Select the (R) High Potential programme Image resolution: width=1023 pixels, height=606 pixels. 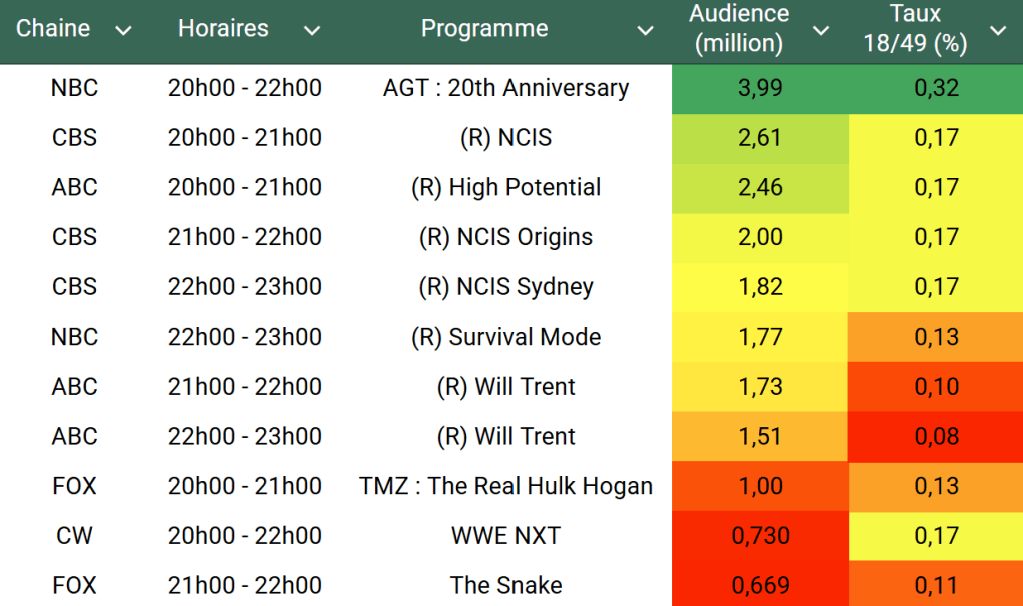point(505,187)
